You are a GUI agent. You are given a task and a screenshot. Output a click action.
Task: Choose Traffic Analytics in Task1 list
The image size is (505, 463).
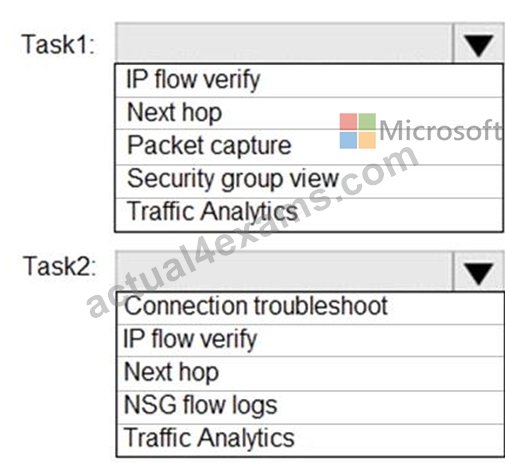(309, 214)
